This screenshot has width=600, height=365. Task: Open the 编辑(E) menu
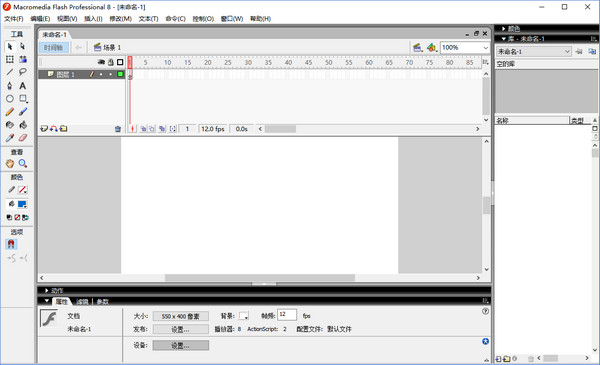point(40,19)
